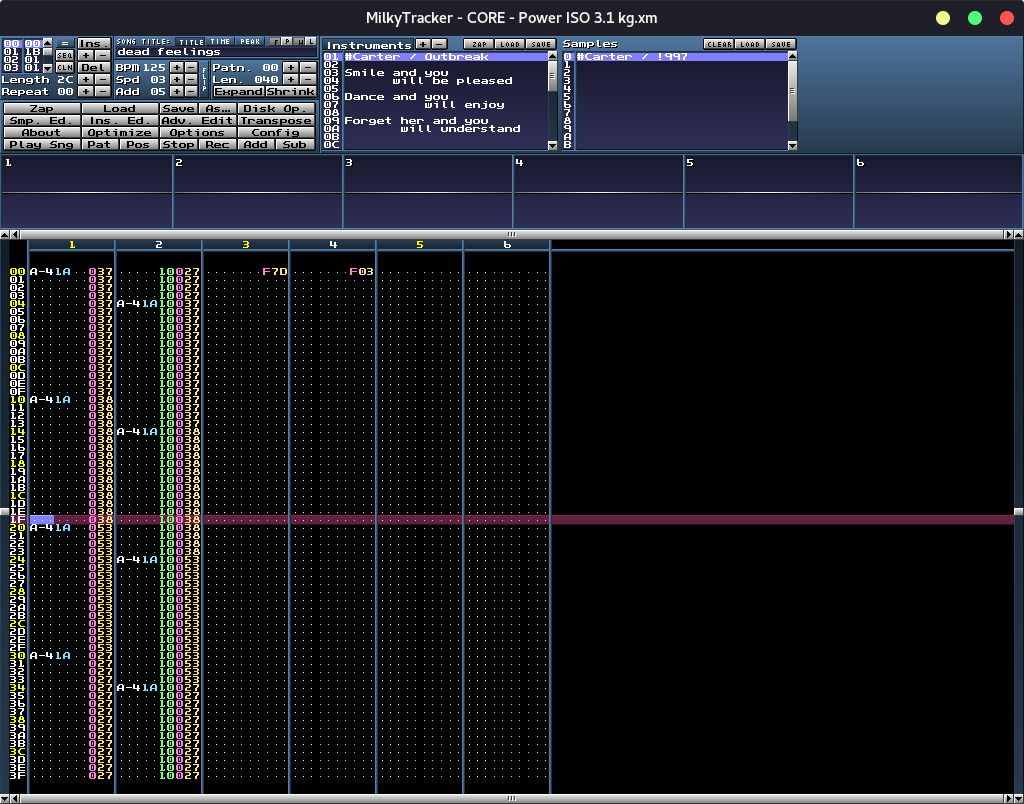Switch to the PEAK tab
The height and width of the screenshot is (804, 1024).
coord(249,42)
